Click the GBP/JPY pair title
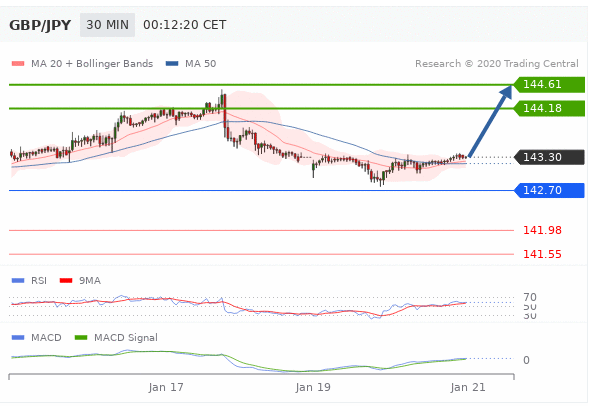Viewport: 594px width, 406px height. tap(40, 25)
